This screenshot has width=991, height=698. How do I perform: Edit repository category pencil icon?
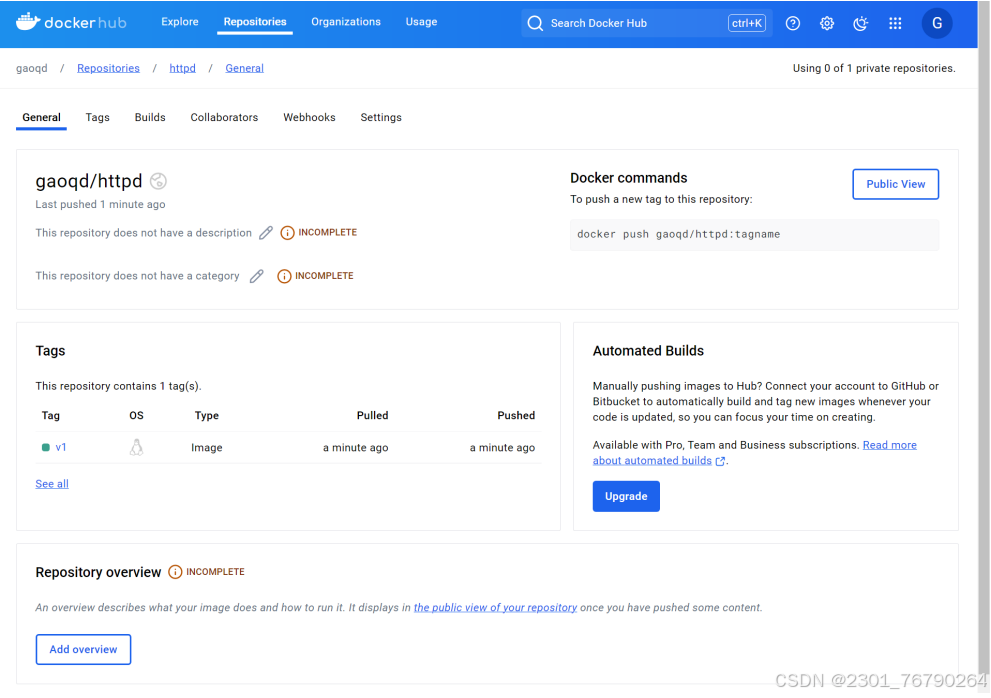point(257,276)
